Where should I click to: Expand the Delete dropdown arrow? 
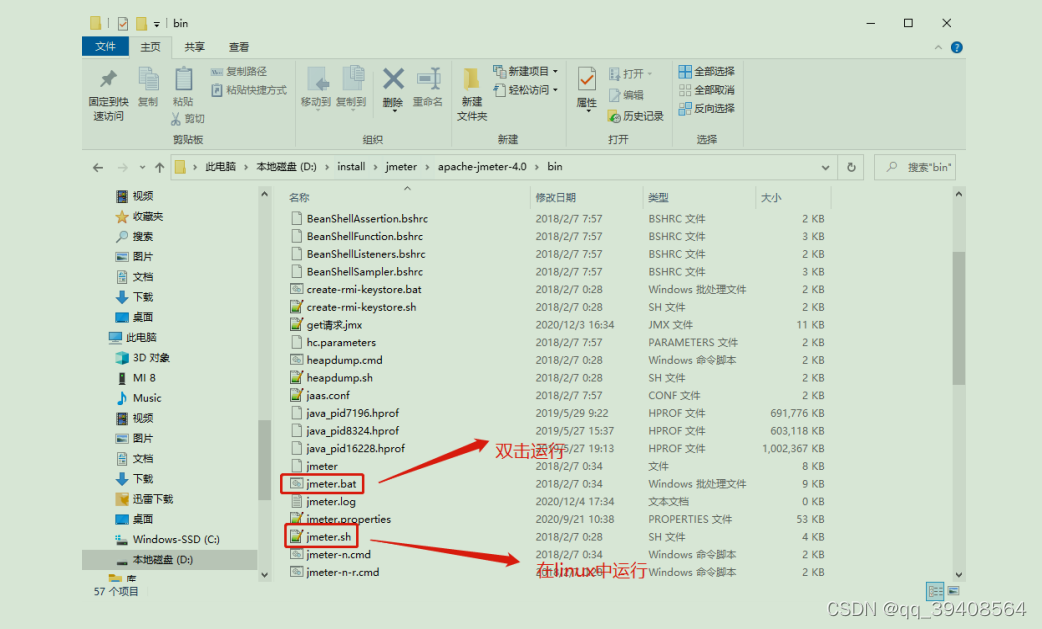(x=394, y=112)
